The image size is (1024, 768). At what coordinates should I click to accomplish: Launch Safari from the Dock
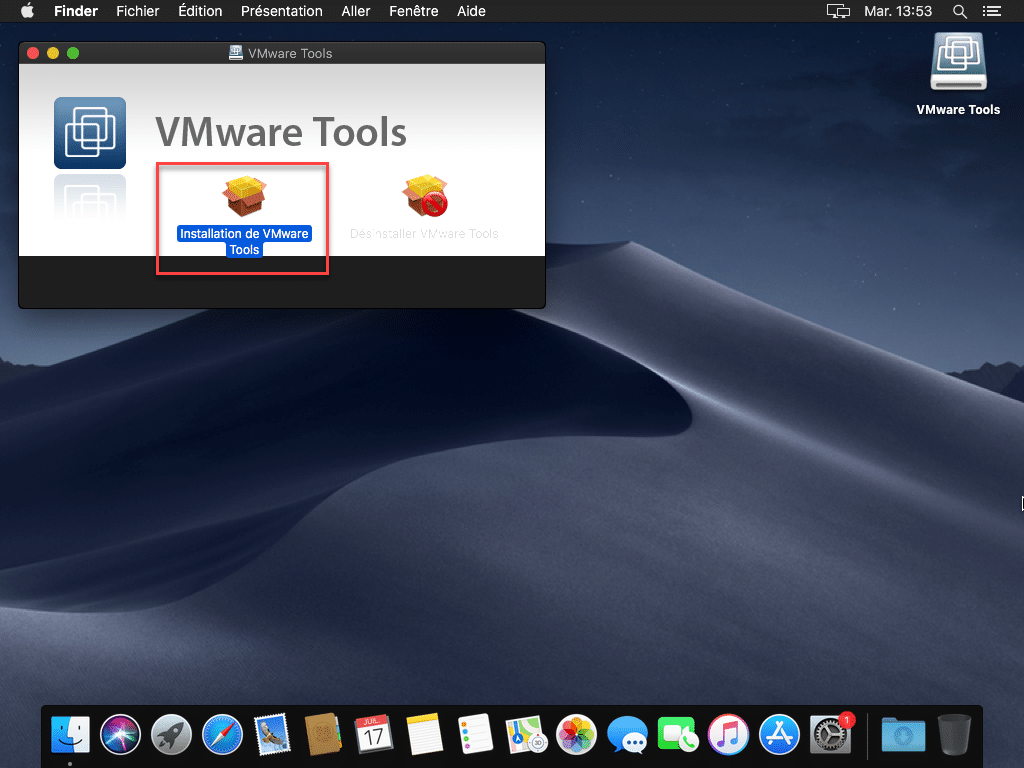pos(222,734)
